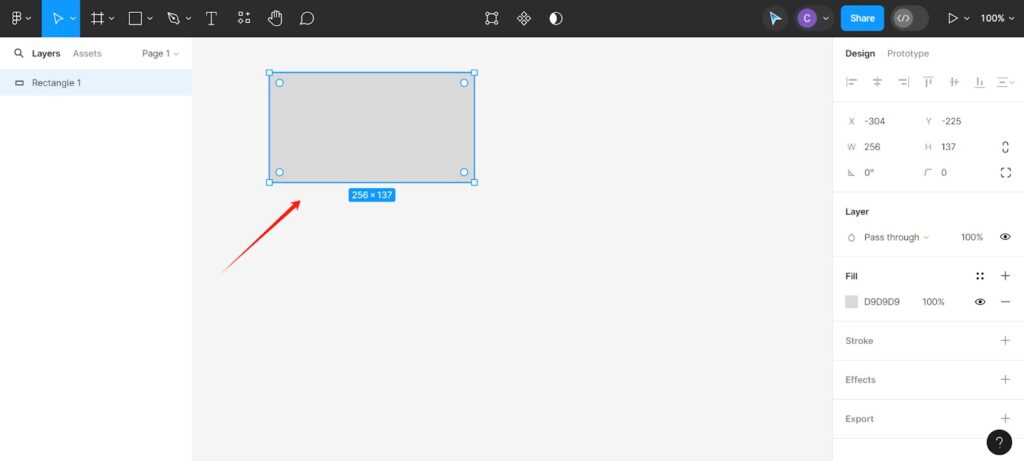Expand the Page 1 dropdown
The height and width of the screenshot is (461, 1024).
161,54
